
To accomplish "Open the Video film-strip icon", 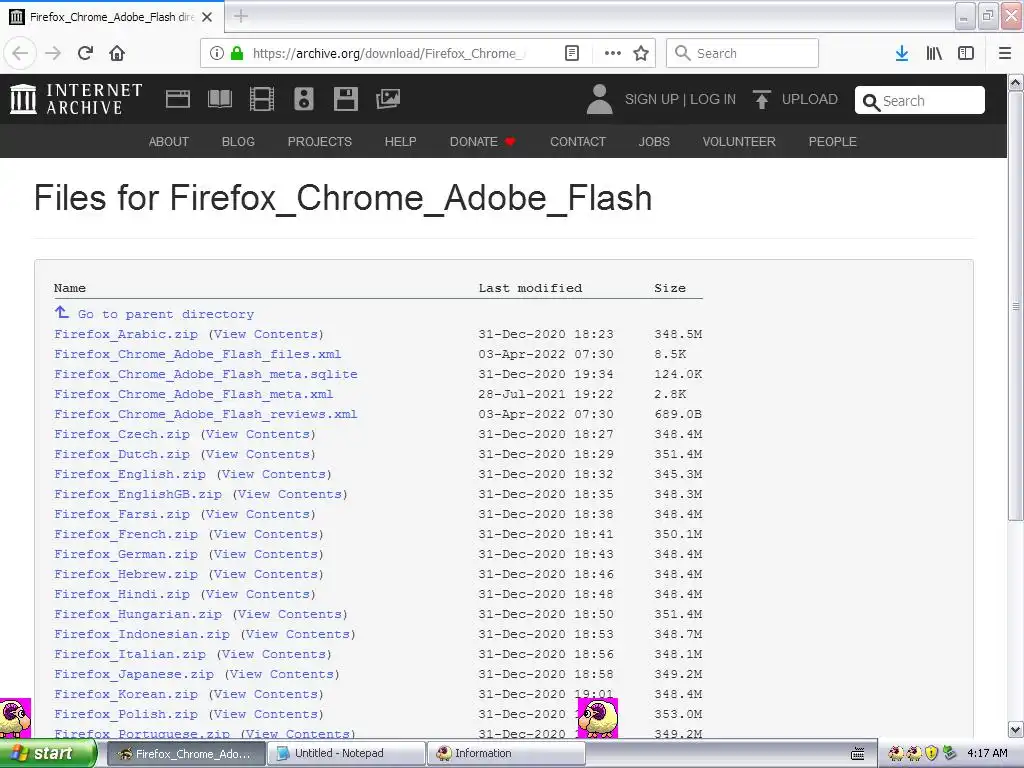I will pos(262,99).
